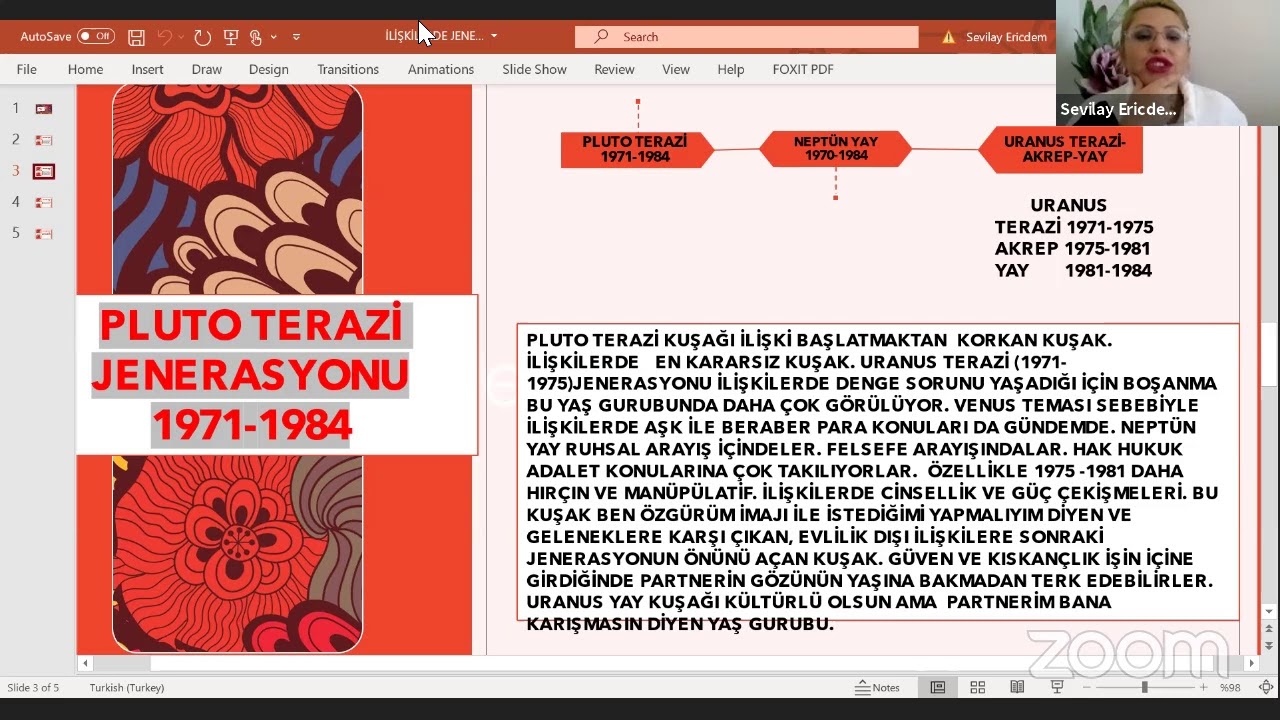Start Slide Show from status bar icon
The height and width of the screenshot is (720, 1280).
pos(1057,687)
